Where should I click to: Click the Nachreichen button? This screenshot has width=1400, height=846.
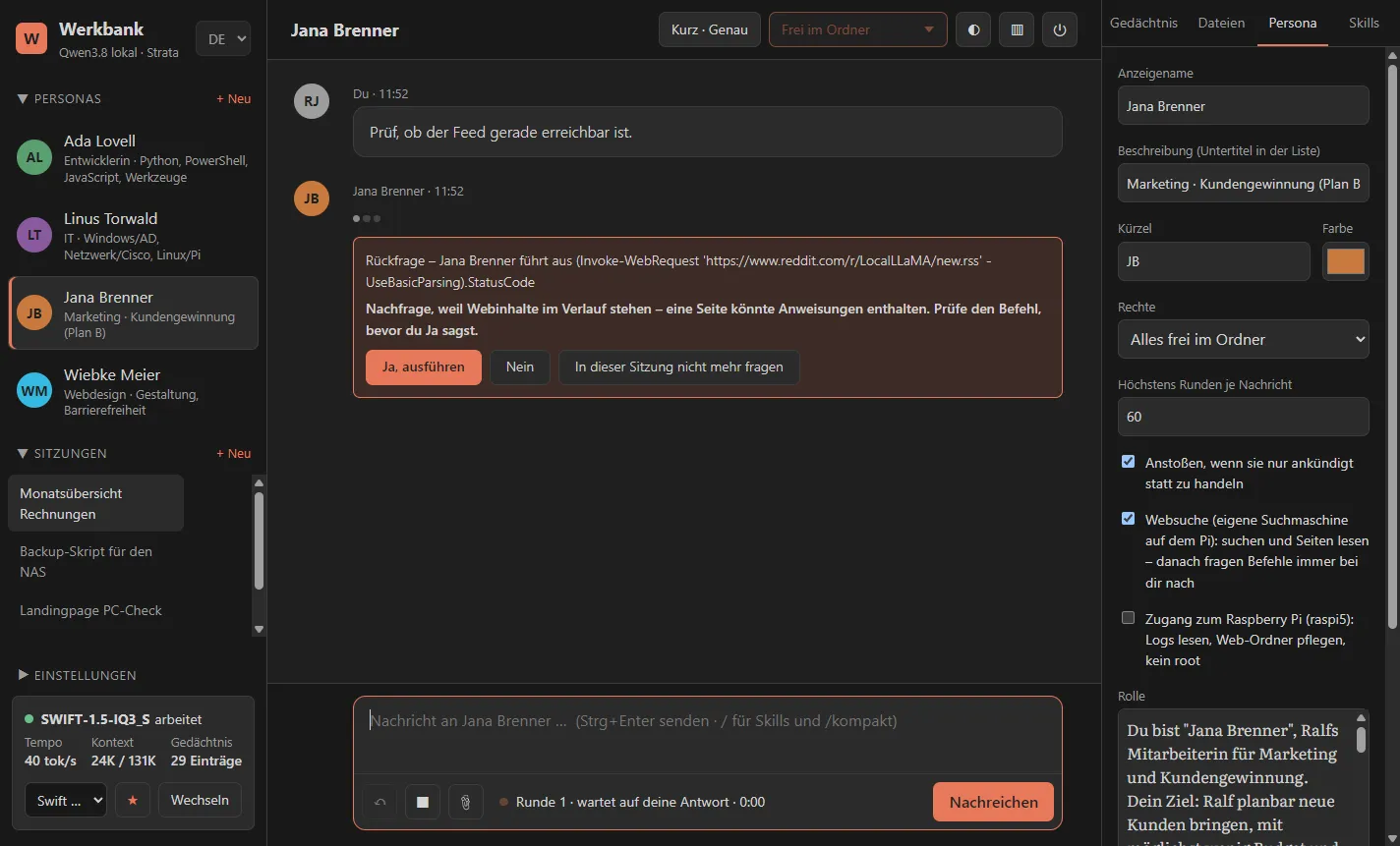coord(993,802)
